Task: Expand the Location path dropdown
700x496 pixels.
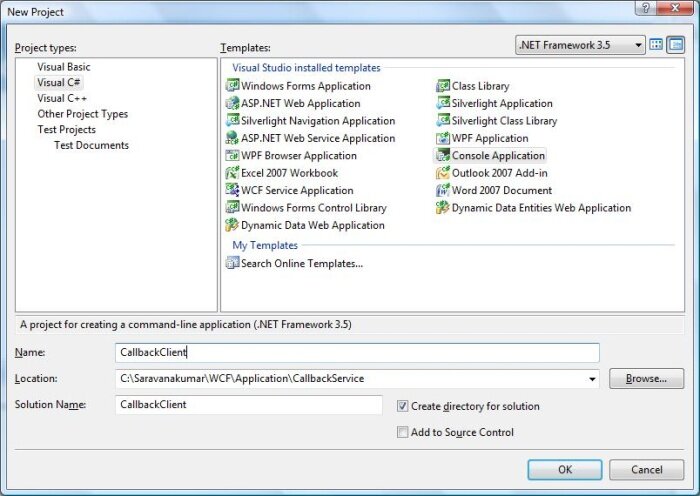Action: [592, 379]
